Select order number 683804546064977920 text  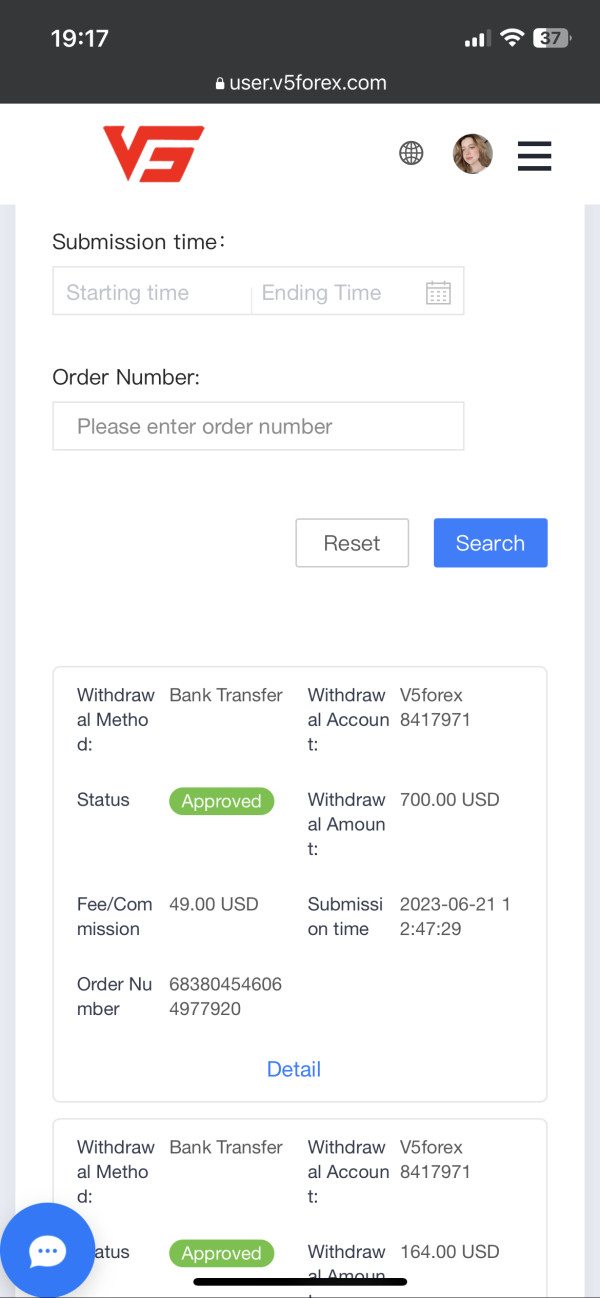tap(225, 996)
